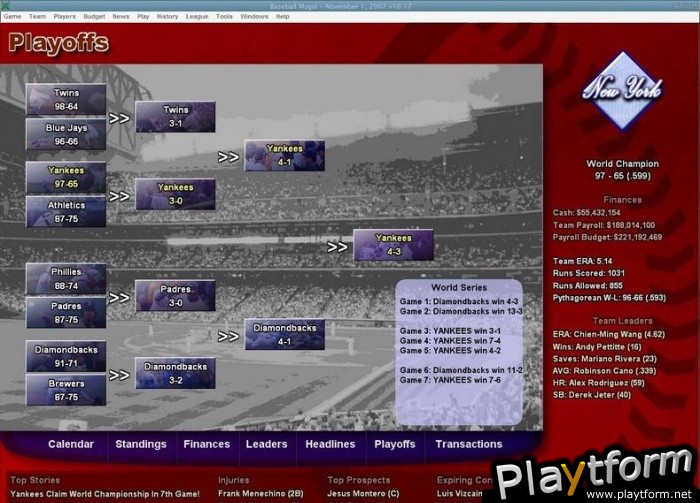Screen dimensions: 700x503
Task: Open the Transactions tab
Action: pos(468,444)
